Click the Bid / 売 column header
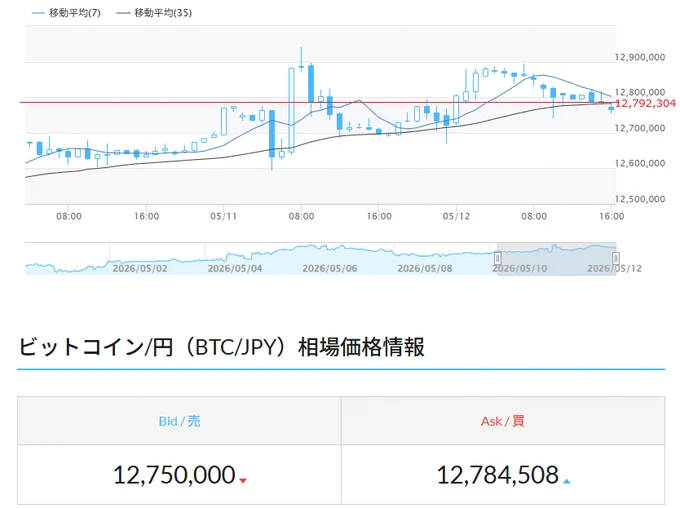Image resolution: width=680 pixels, height=508 pixels. pyautogui.click(x=180, y=421)
